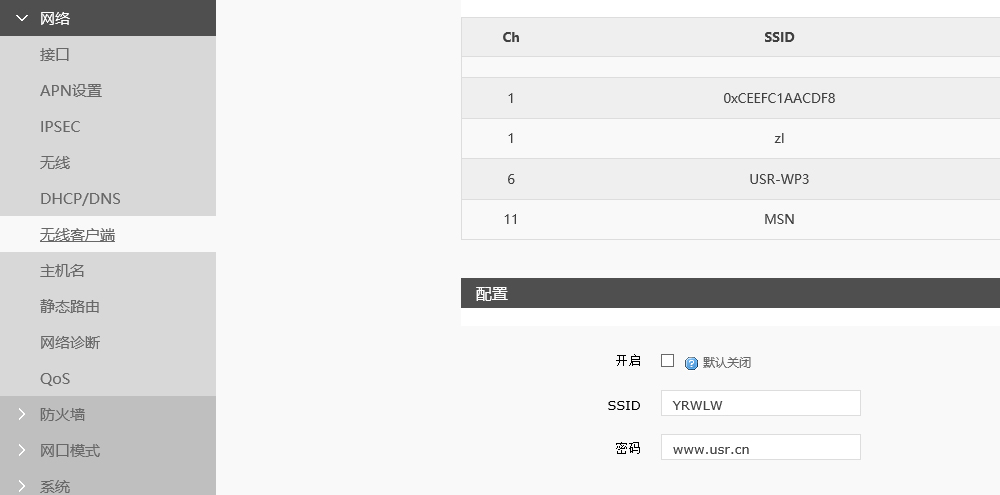Click the SSID input field

point(760,404)
